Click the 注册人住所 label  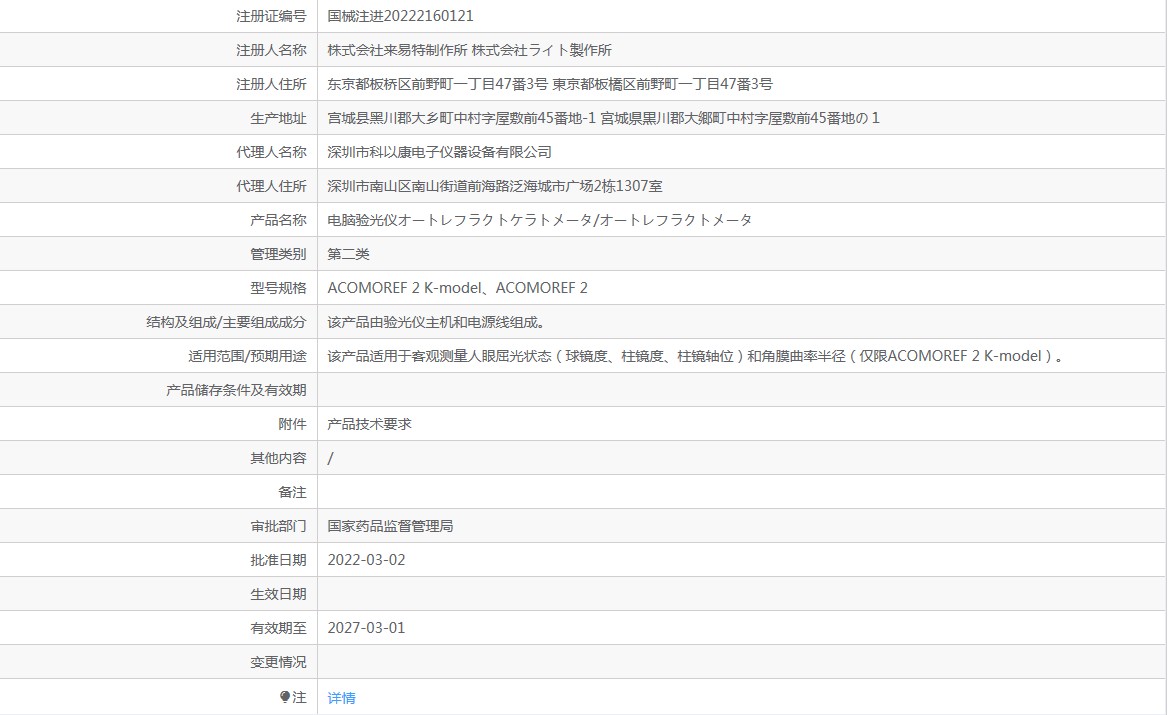click(271, 84)
